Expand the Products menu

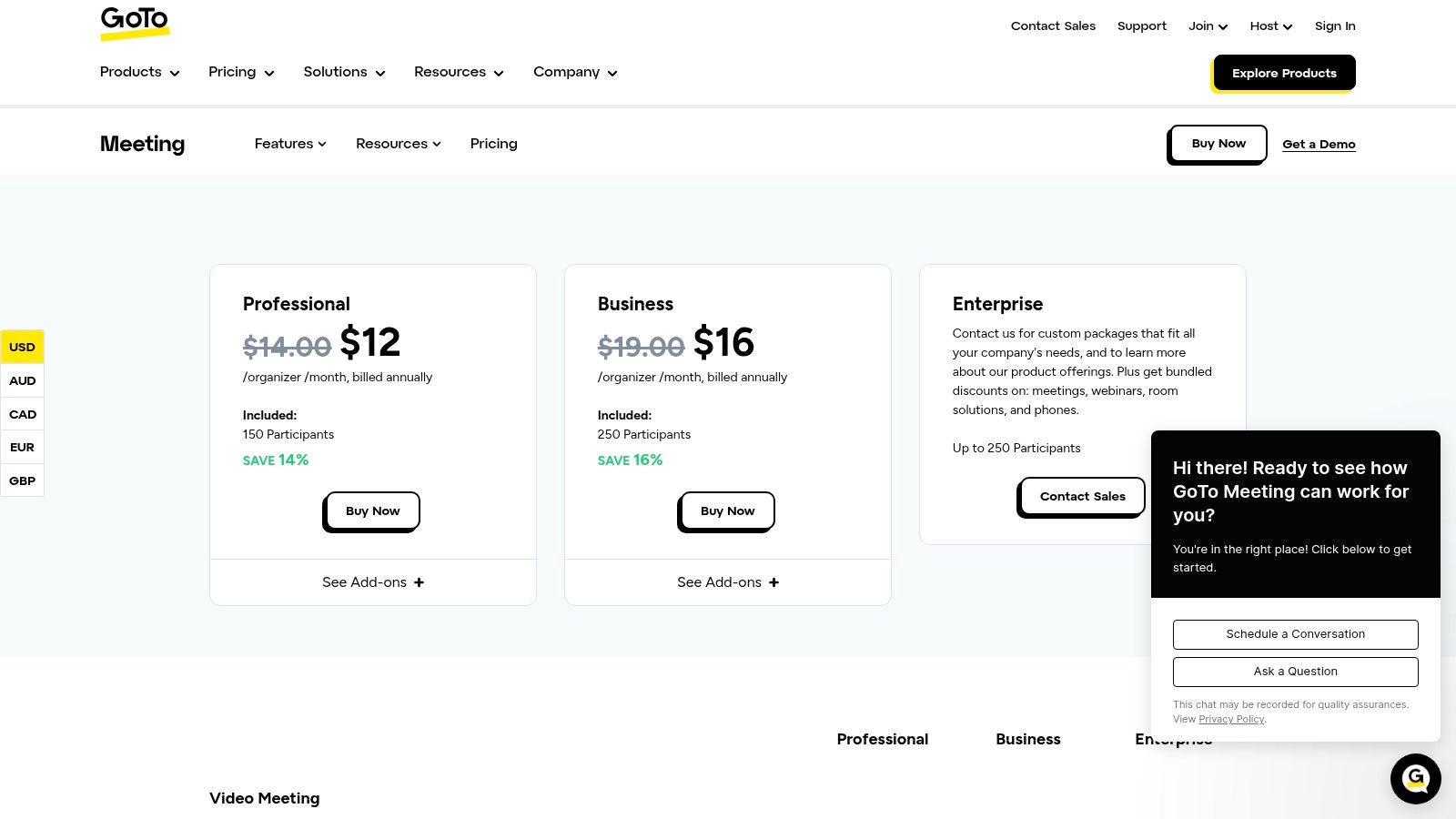pyautogui.click(x=139, y=72)
